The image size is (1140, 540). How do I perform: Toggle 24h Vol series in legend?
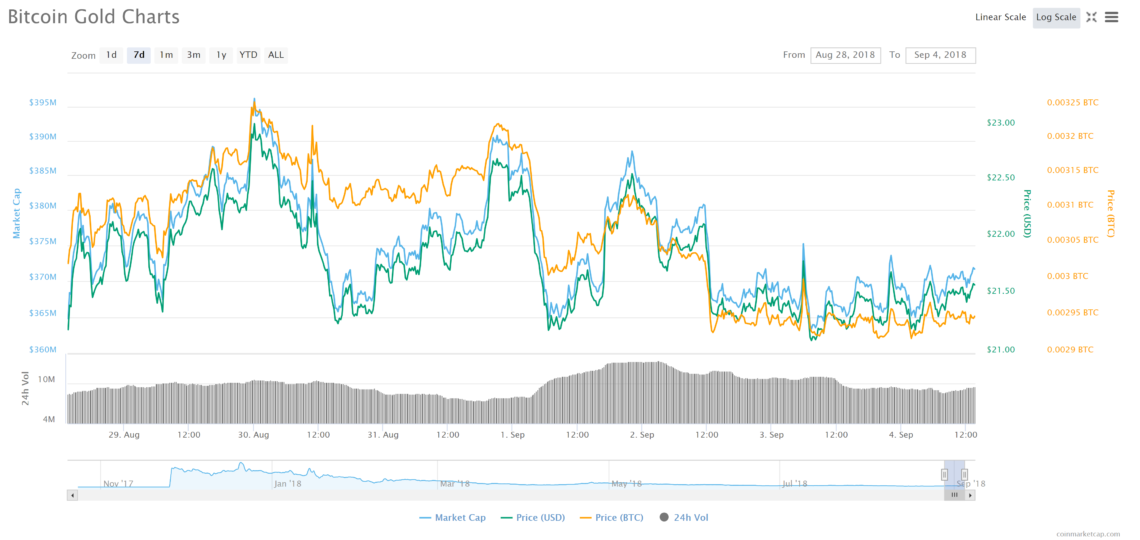click(683, 517)
